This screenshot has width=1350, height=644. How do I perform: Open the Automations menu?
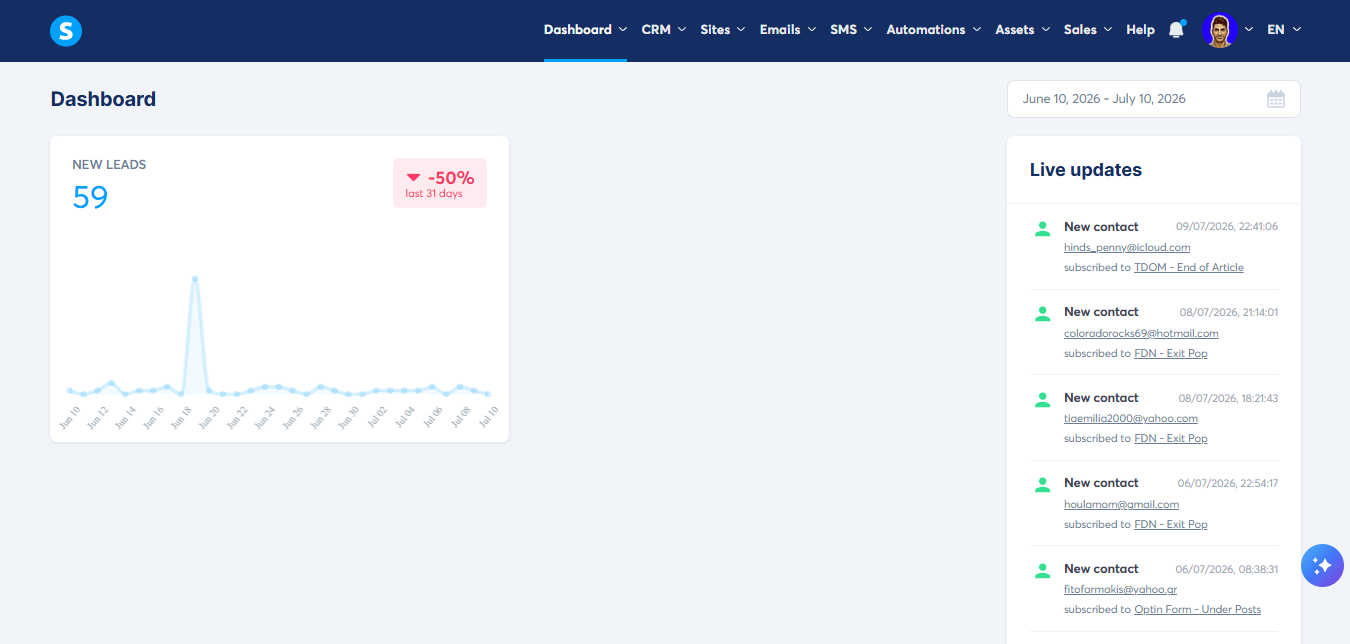926,30
